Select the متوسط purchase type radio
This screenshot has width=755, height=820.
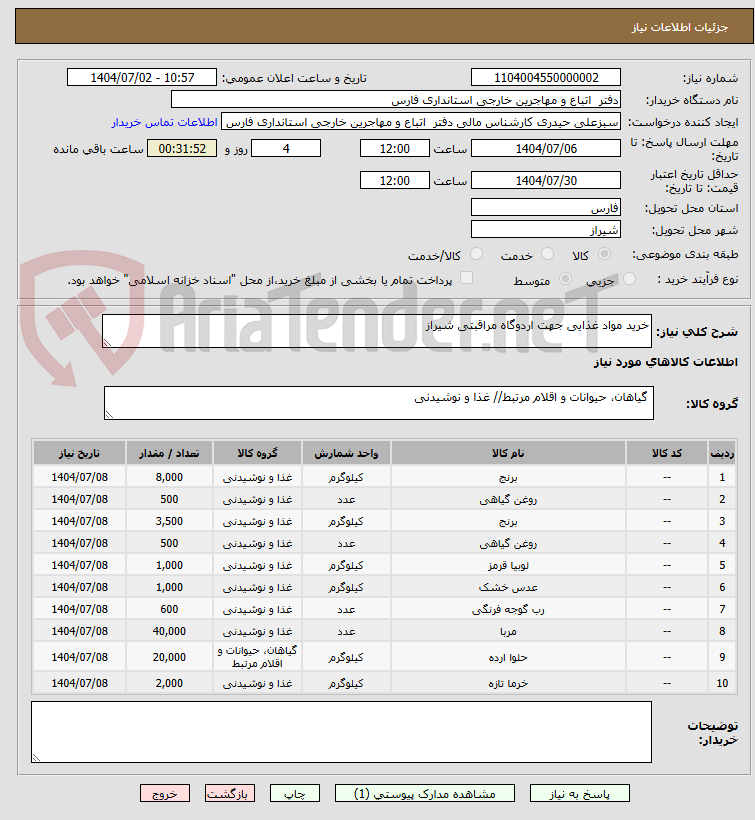pos(565,279)
